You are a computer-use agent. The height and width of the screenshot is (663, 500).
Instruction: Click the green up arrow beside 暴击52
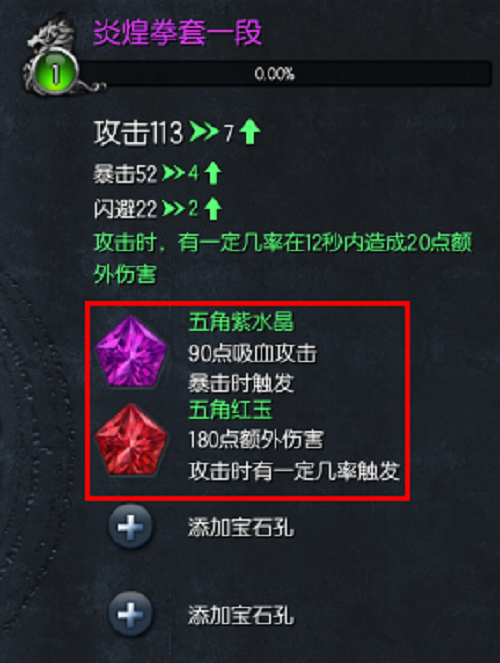(213, 174)
